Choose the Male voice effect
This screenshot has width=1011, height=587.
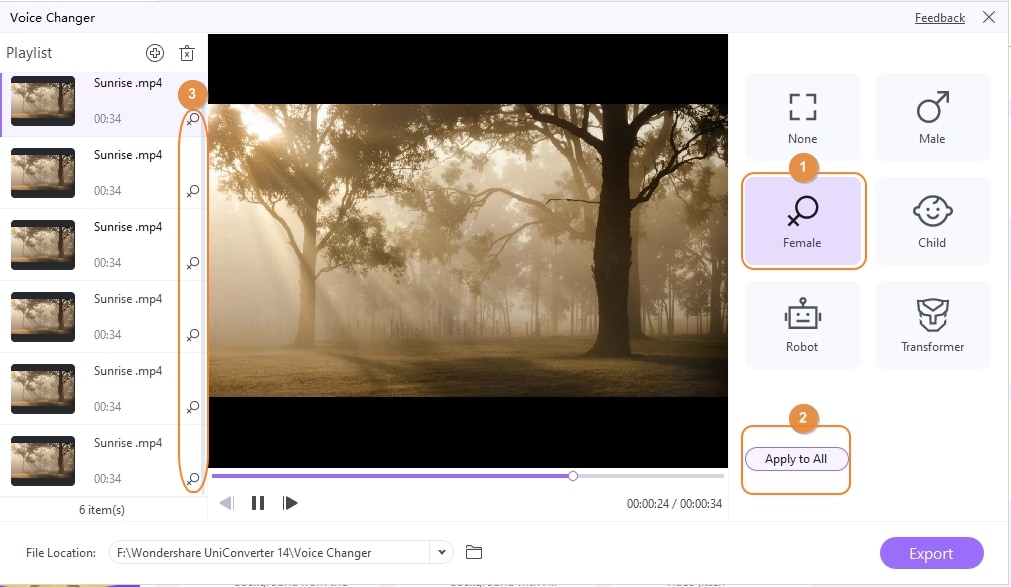click(x=932, y=117)
